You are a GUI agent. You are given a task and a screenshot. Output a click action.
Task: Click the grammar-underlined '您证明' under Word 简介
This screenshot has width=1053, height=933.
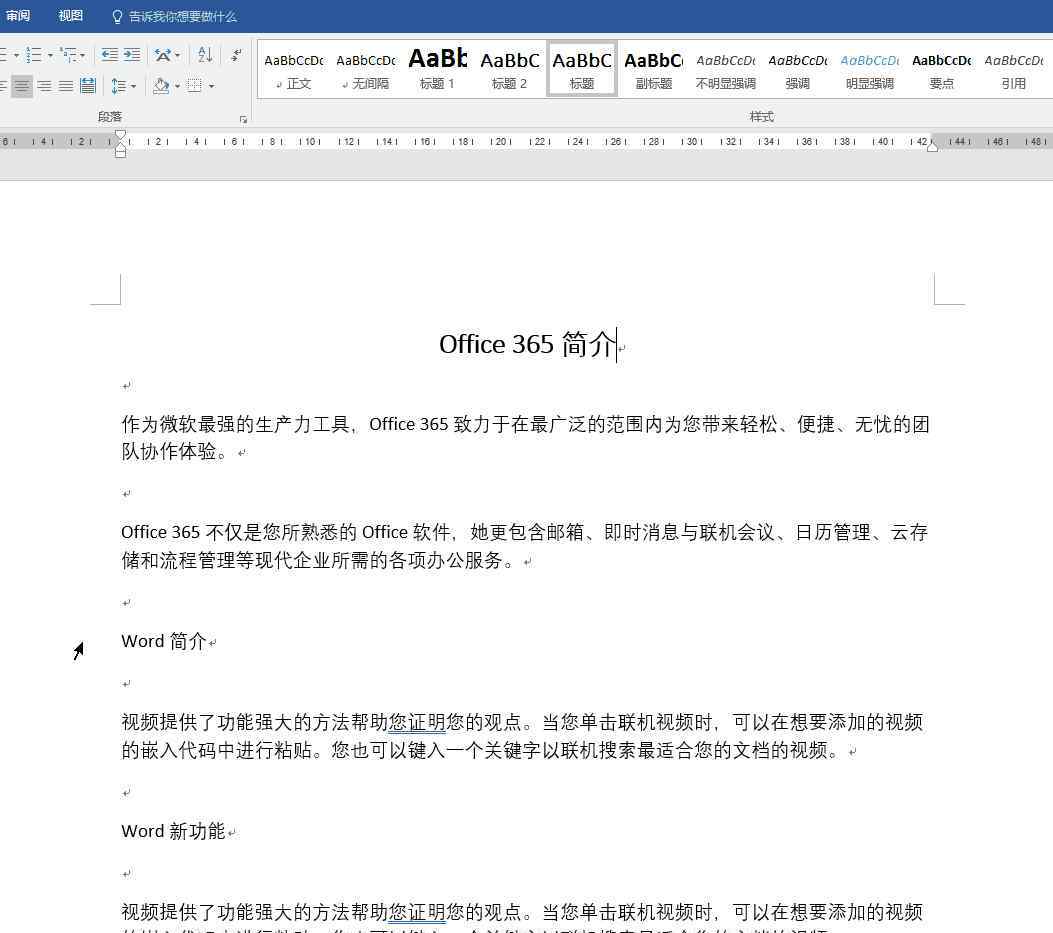click(417, 722)
